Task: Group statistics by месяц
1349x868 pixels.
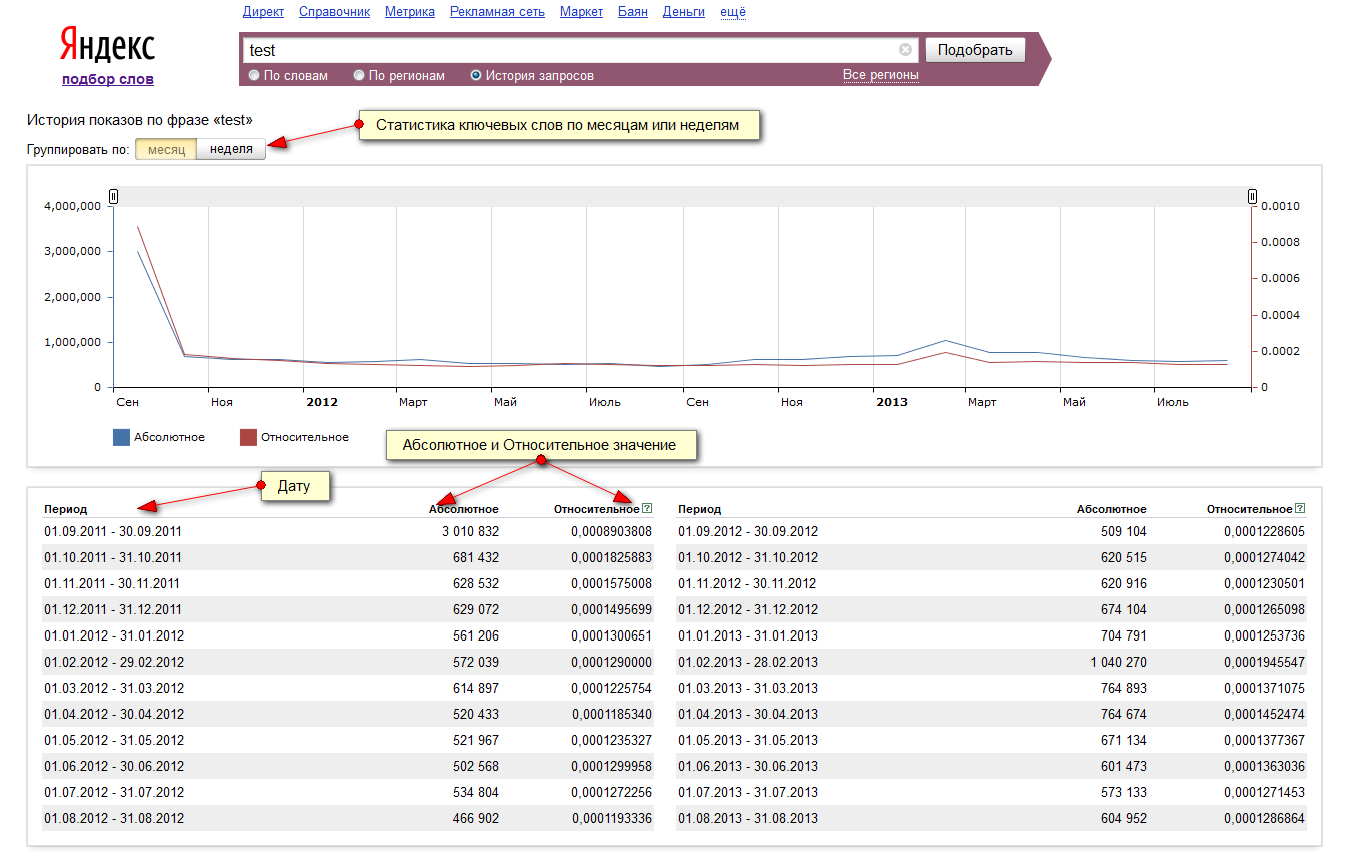Action: point(166,149)
